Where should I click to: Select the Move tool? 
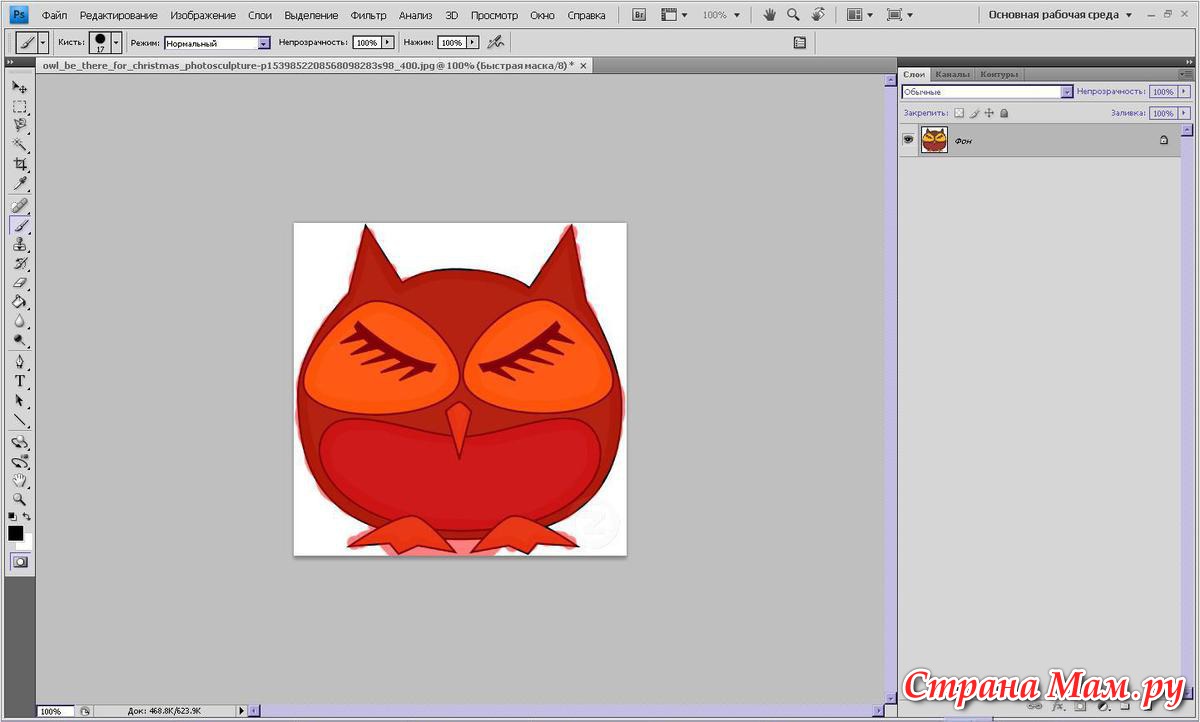[19, 87]
